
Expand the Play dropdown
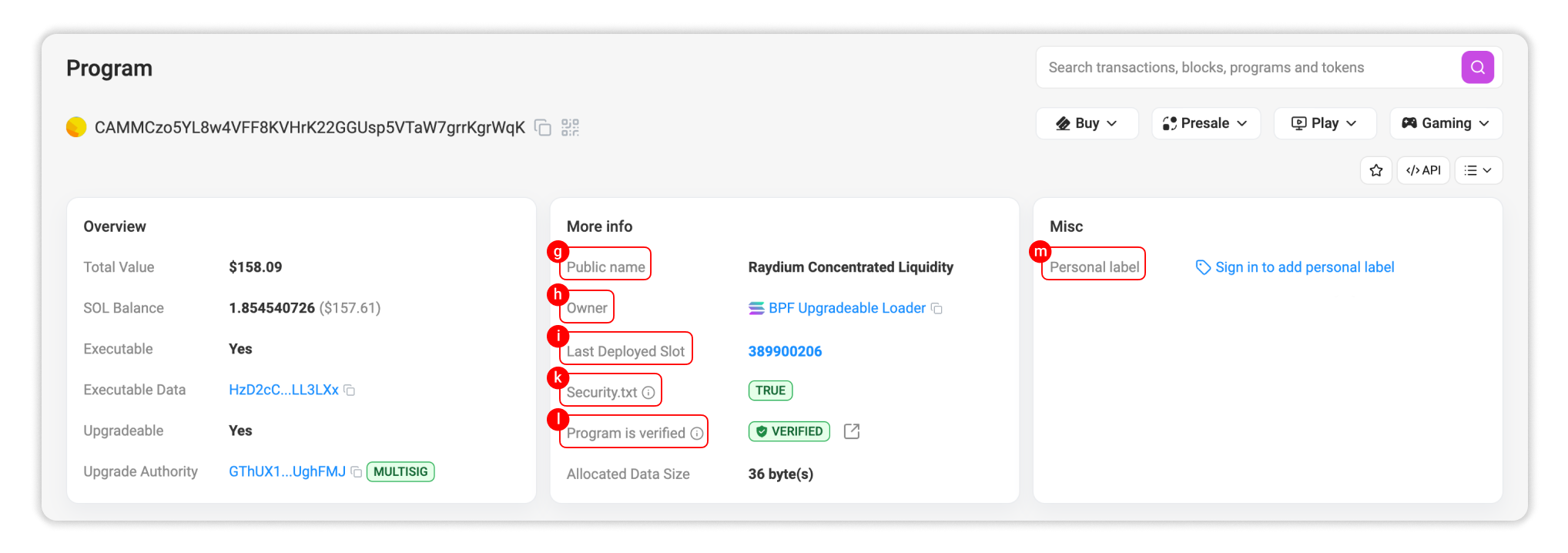pyautogui.click(x=1324, y=123)
